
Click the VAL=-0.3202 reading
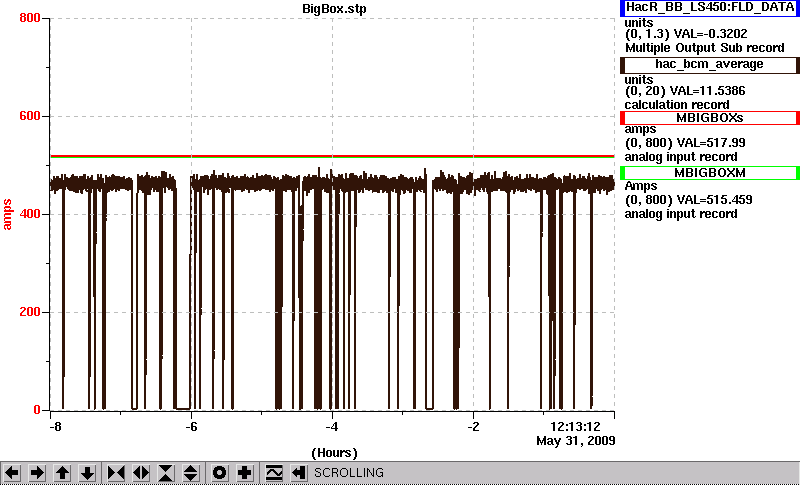click(x=711, y=34)
